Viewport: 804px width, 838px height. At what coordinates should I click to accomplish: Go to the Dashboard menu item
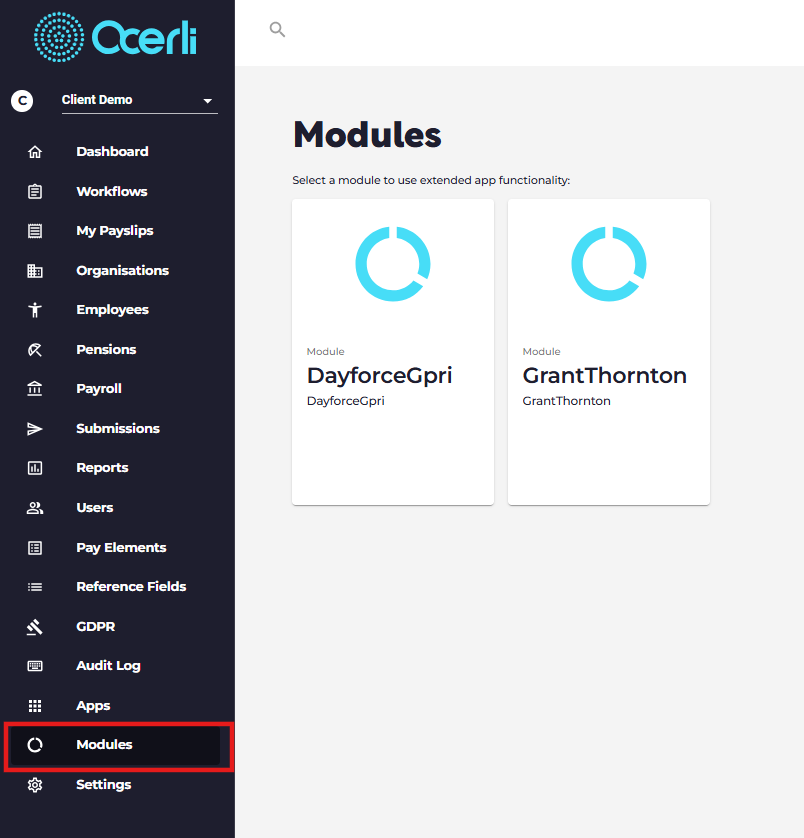(x=112, y=152)
